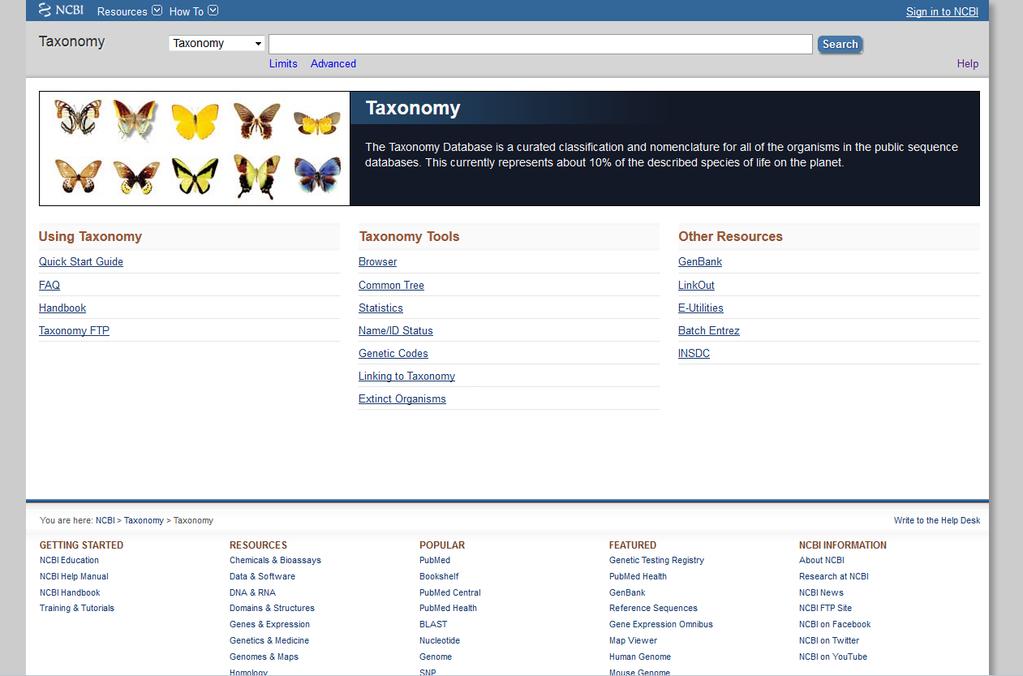The height and width of the screenshot is (676, 1023).
Task: Expand the How To menu arrow
Action: (x=213, y=10)
